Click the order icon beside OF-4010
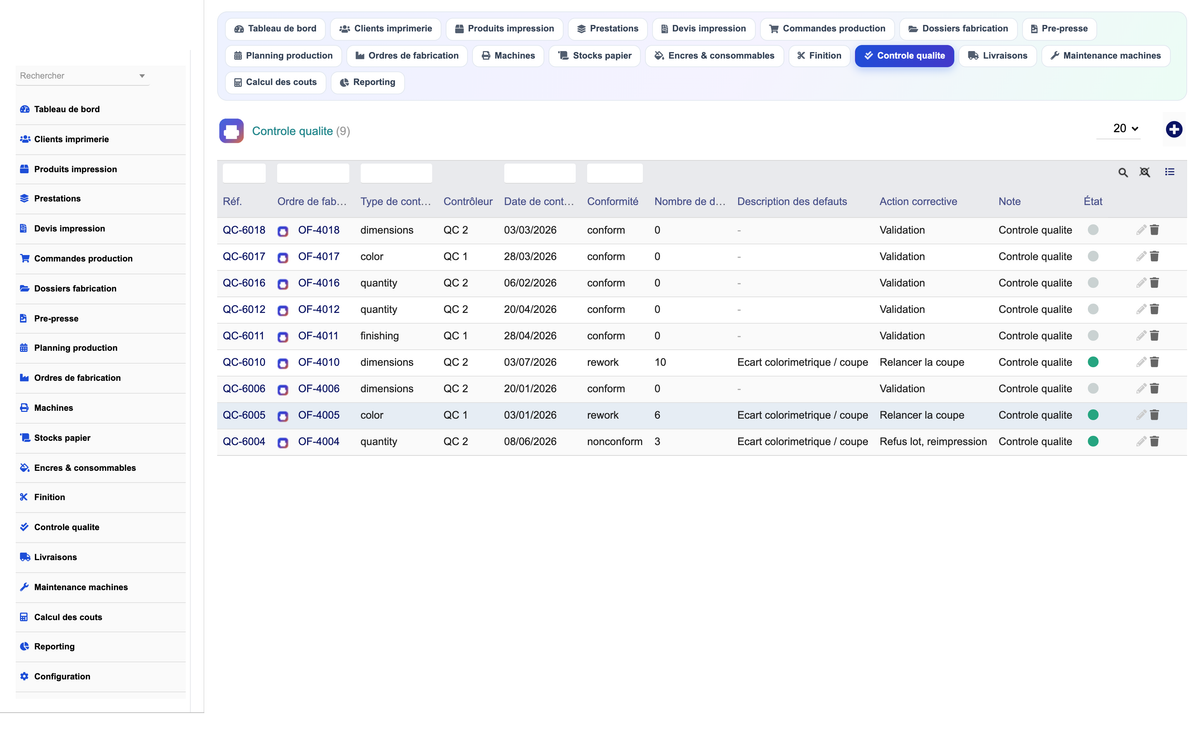The image size is (1200, 743). coord(283,363)
